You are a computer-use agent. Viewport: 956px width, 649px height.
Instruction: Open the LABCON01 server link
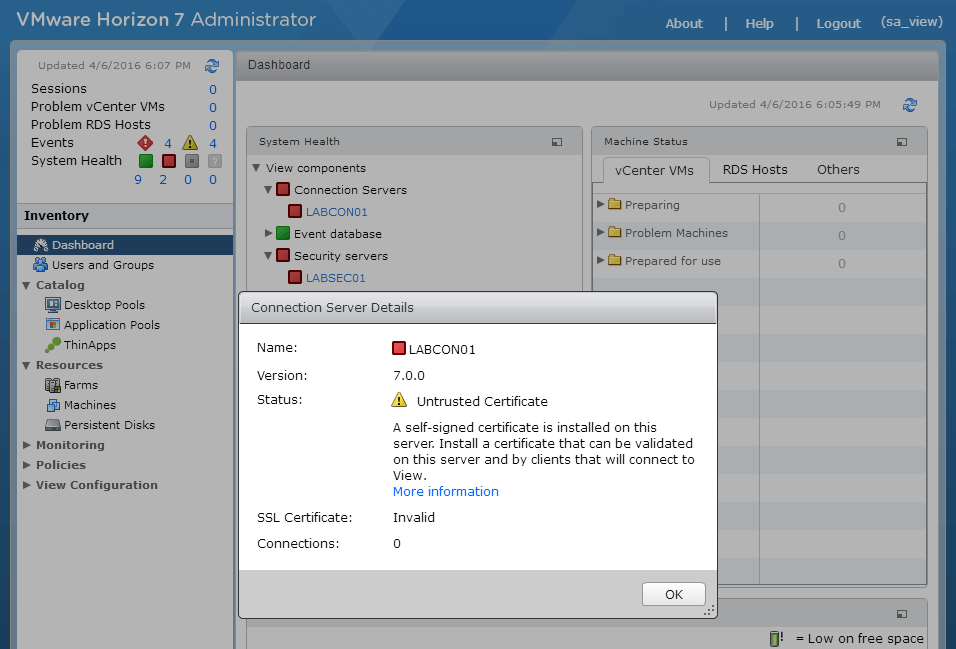pos(337,212)
